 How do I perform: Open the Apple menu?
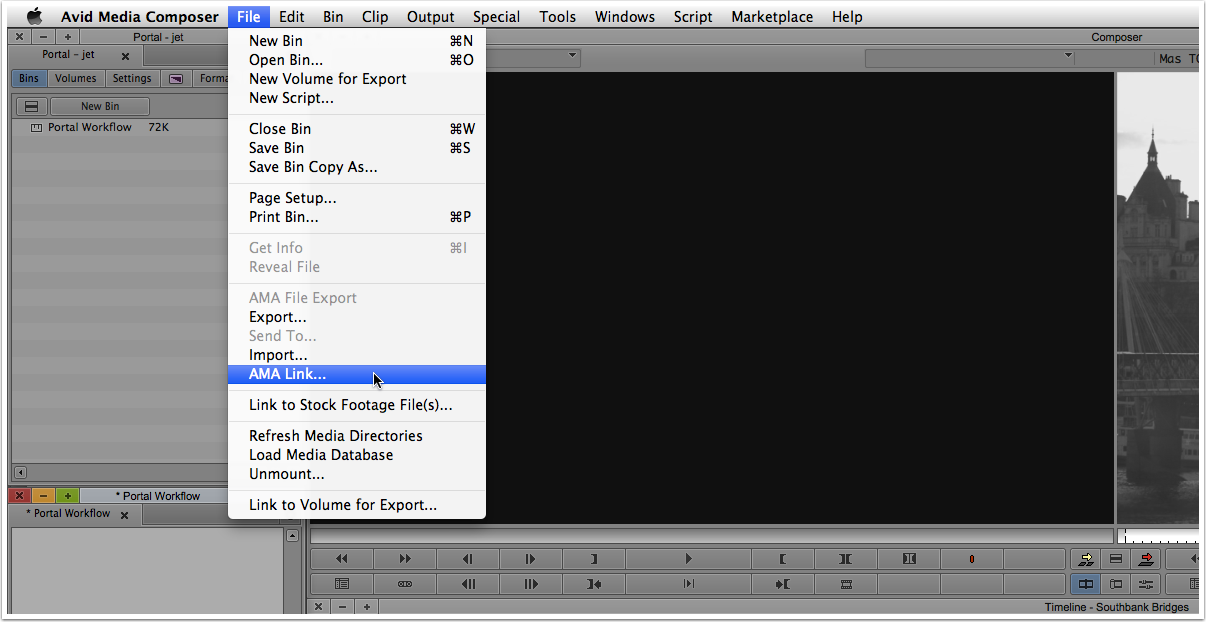(x=34, y=16)
